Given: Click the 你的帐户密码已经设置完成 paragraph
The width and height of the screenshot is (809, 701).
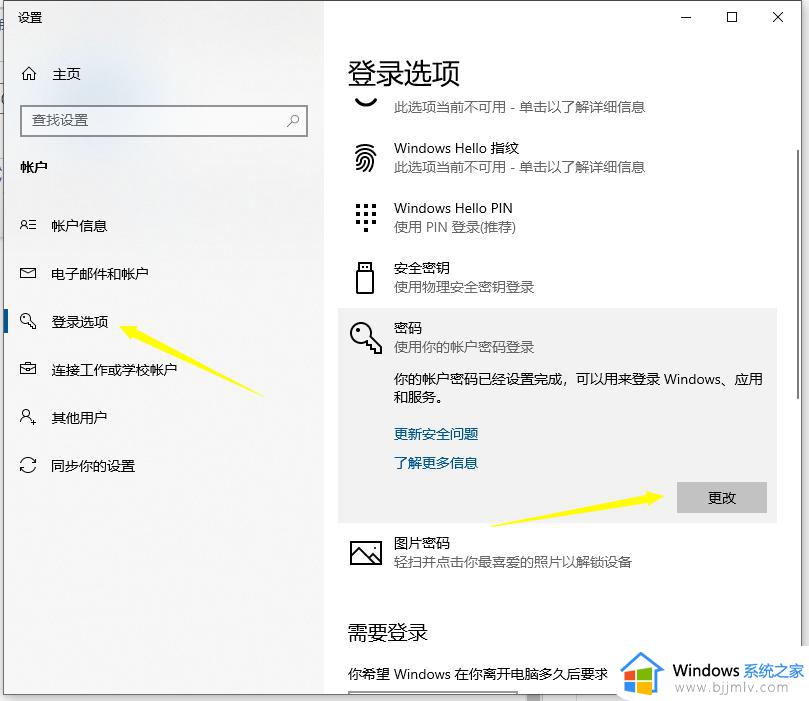Looking at the screenshot, I should pyautogui.click(x=578, y=388).
